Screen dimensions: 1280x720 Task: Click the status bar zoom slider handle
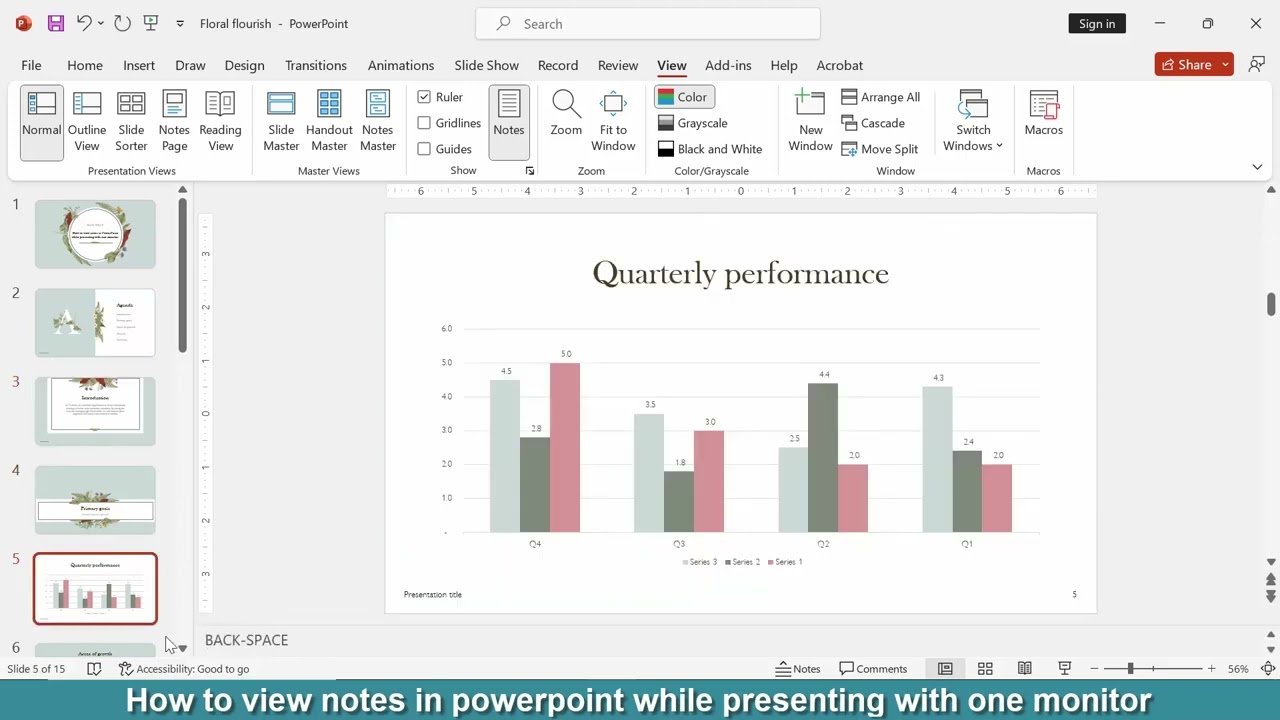point(1131,668)
